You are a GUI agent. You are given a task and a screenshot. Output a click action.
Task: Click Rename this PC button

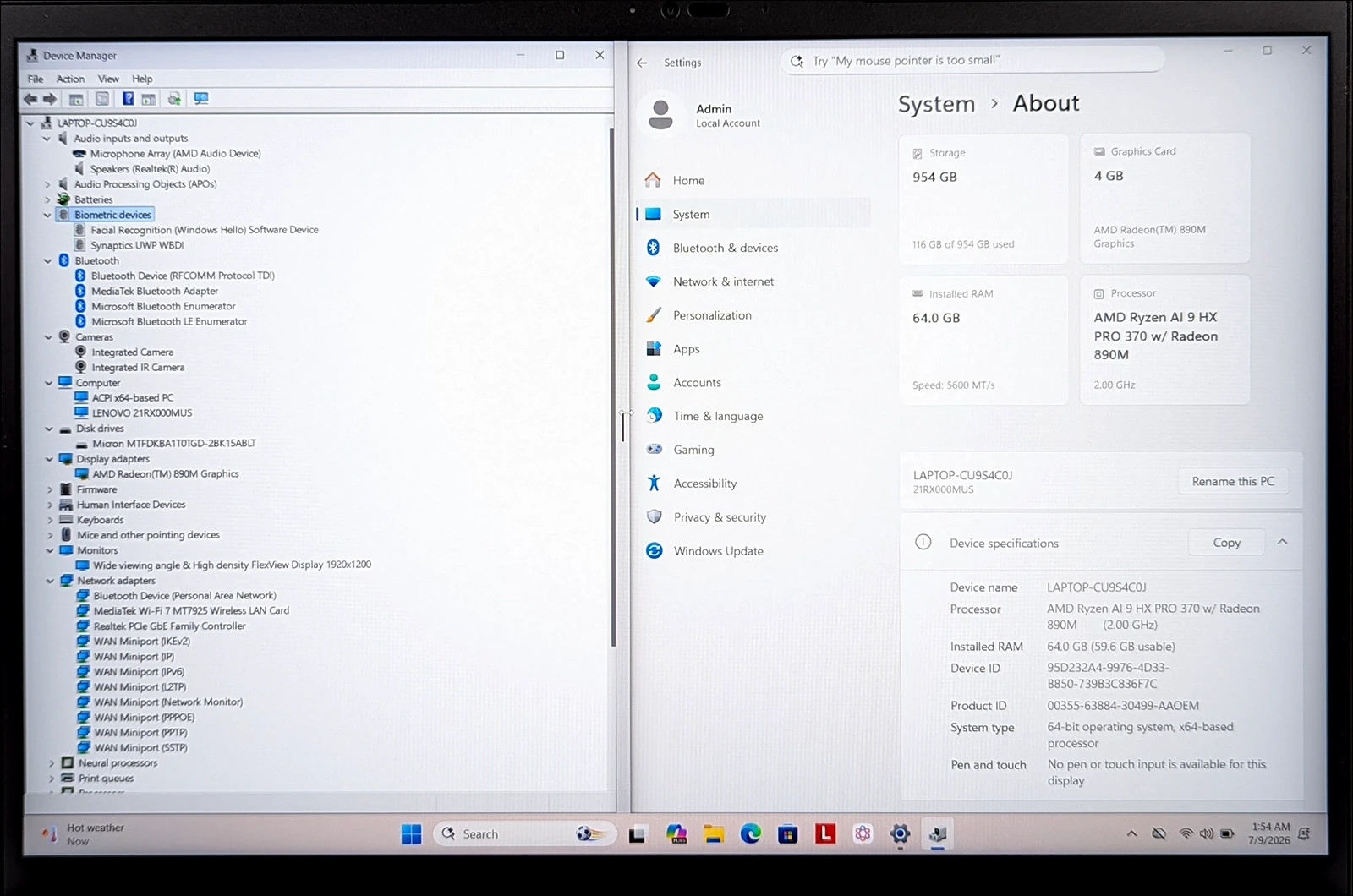click(x=1233, y=481)
